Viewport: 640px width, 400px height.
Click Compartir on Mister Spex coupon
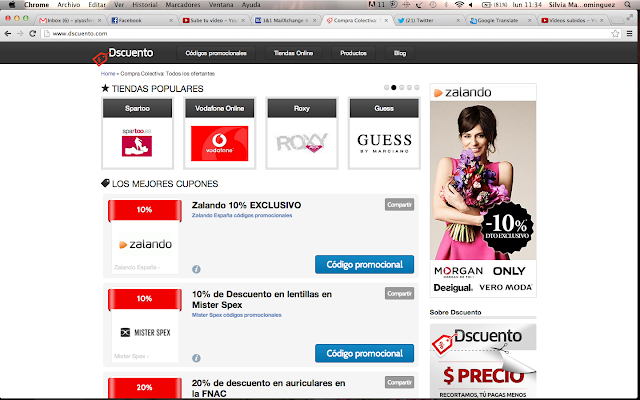(x=399, y=293)
